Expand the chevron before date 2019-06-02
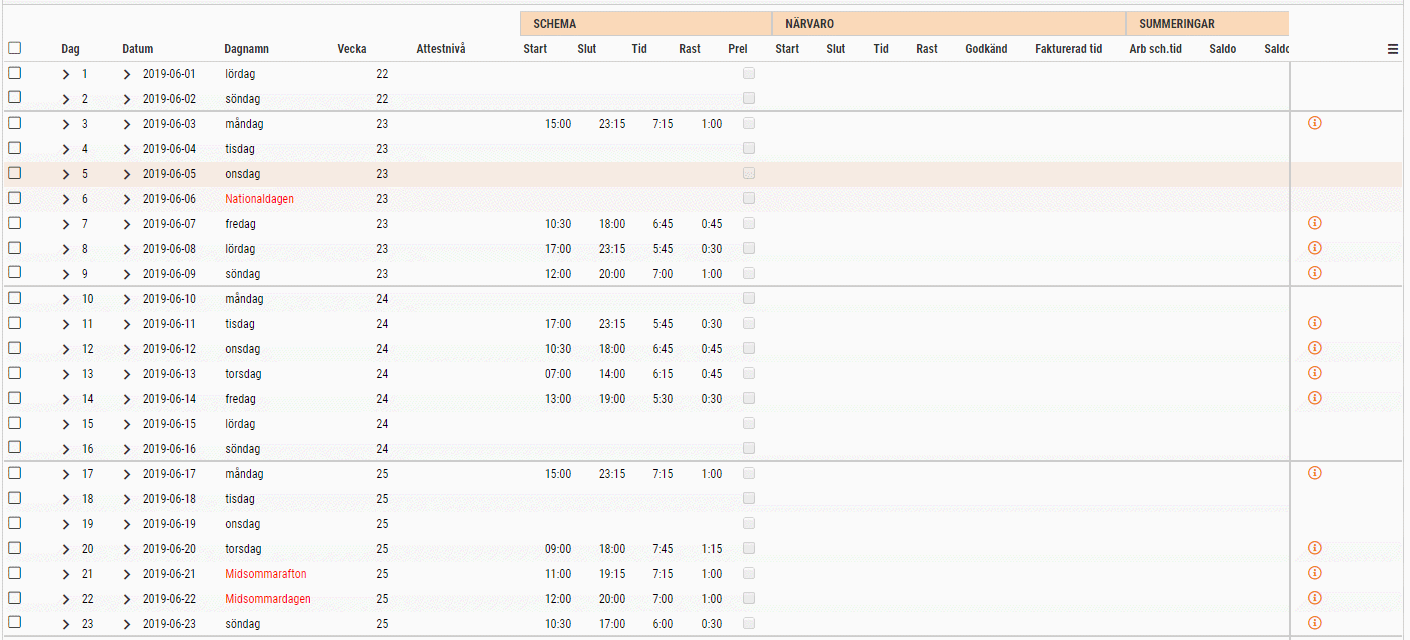The image size is (1410, 640). coord(127,99)
